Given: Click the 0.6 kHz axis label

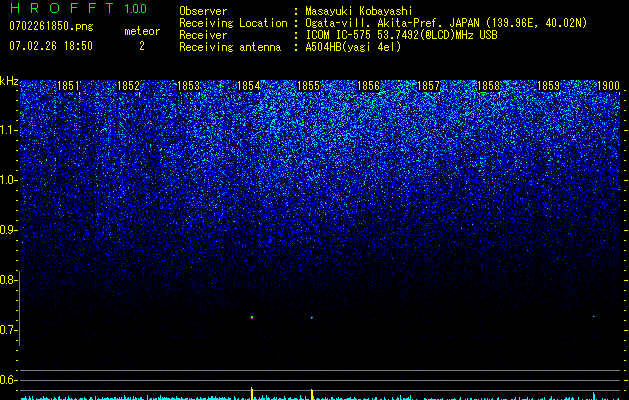Looking at the screenshot, I should pos(7,380).
